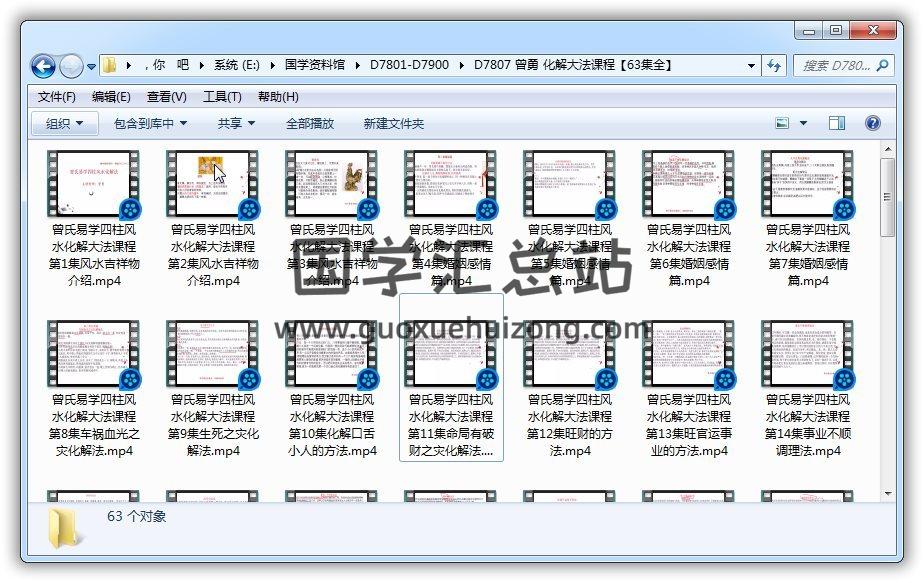Select the 第8集车祸血光之灾 video icon
This screenshot has width=924, height=583.
(94, 354)
